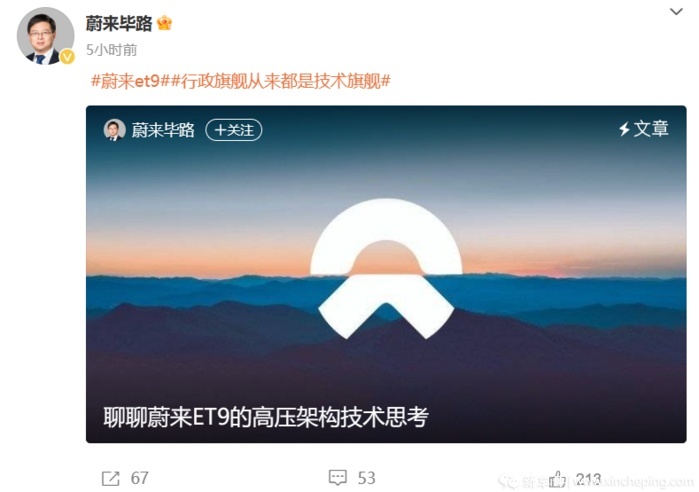Image resolution: width=699 pixels, height=492 pixels.
Task: Open article titled 聊聊蔚来ET9的高压架构技术思考
Action: pyautogui.click(x=266, y=417)
